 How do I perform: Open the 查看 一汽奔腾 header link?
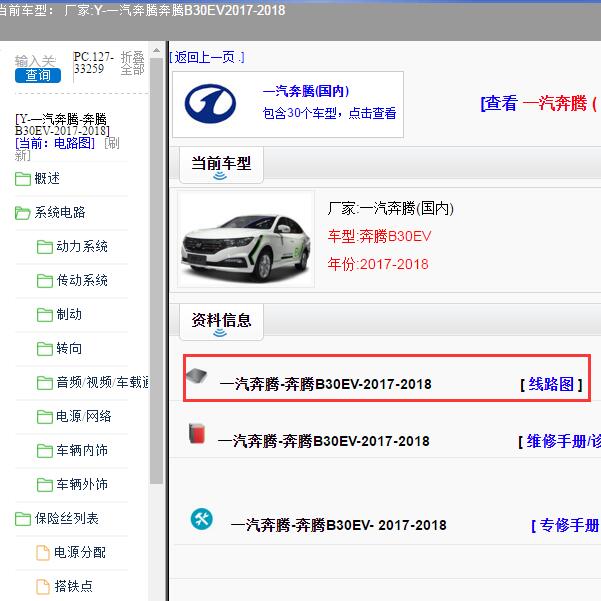pyautogui.click(x=540, y=103)
